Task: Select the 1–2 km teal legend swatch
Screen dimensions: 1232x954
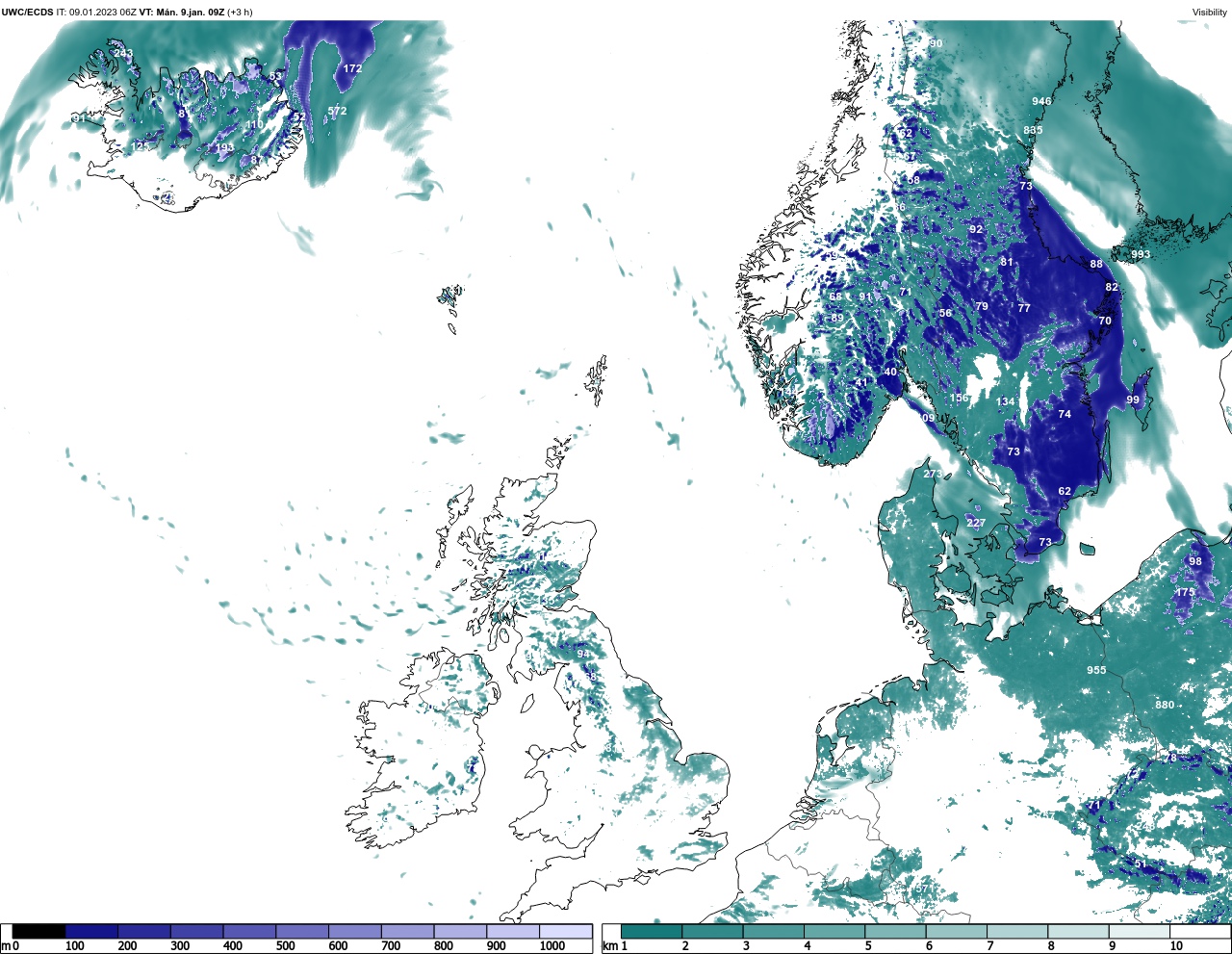Action: point(652,931)
